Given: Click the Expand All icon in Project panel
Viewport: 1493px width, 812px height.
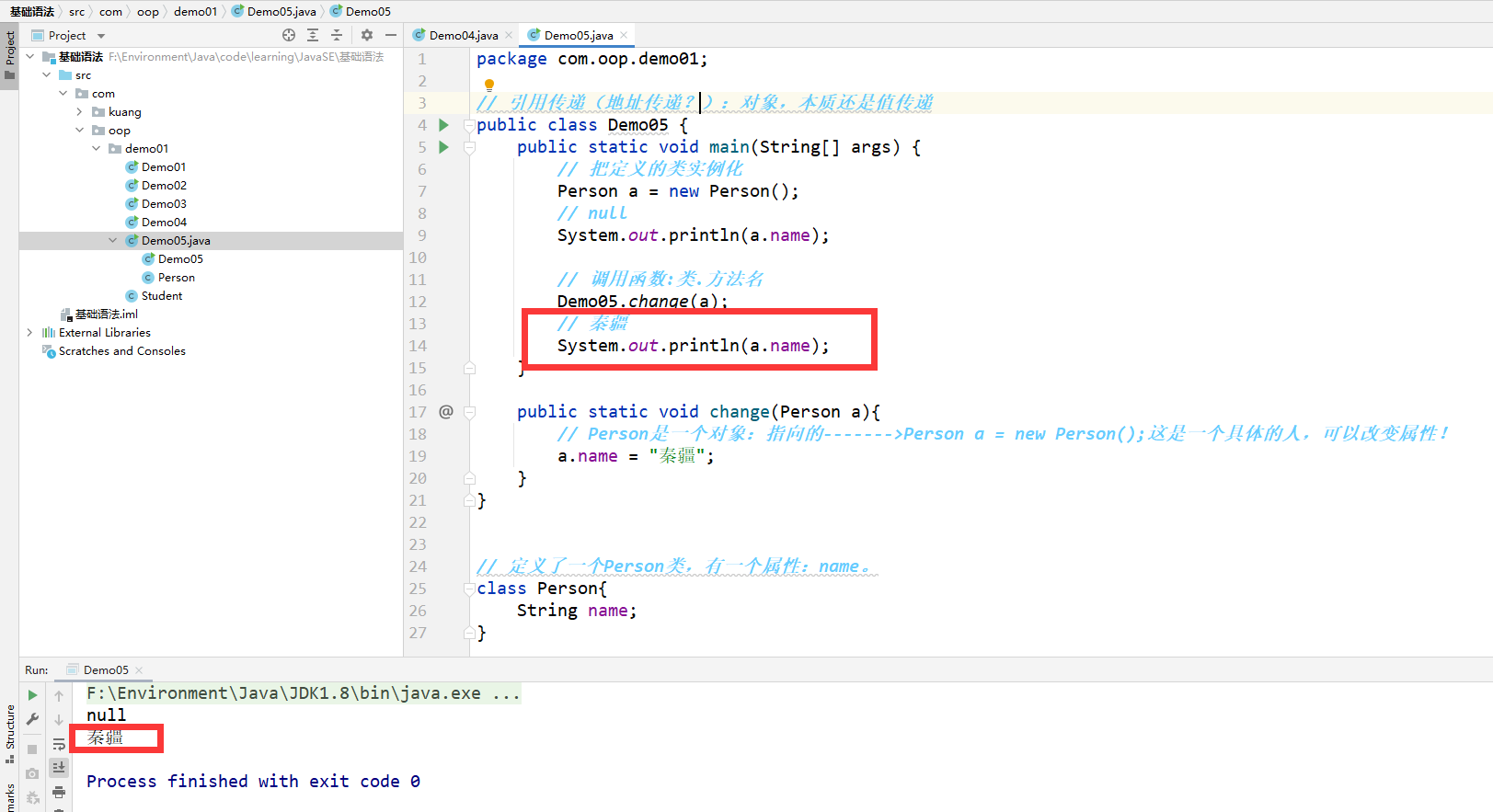Looking at the screenshot, I should 313,35.
